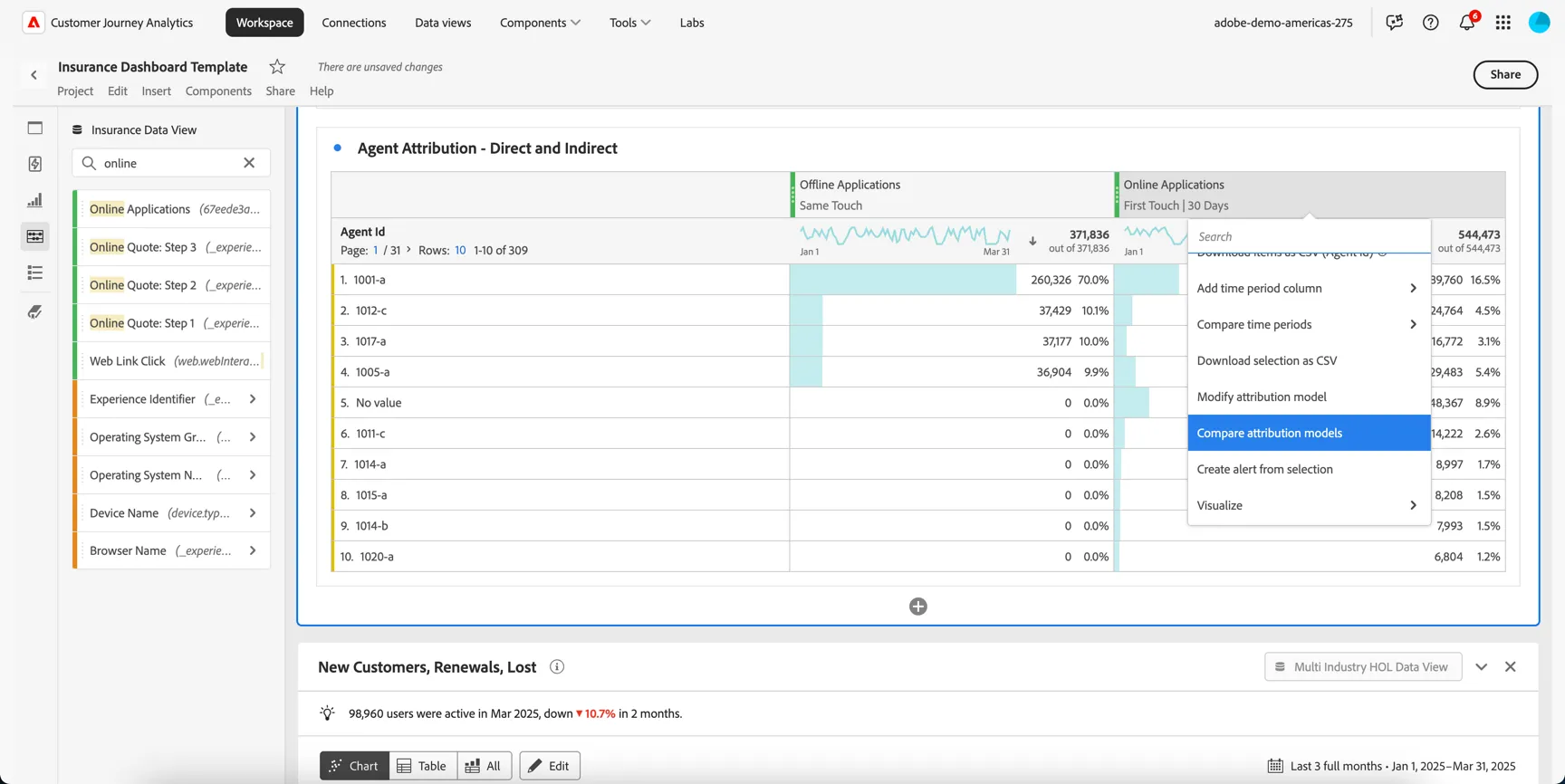
Task: Expand the Components menu dropdown
Action: coord(541,23)
